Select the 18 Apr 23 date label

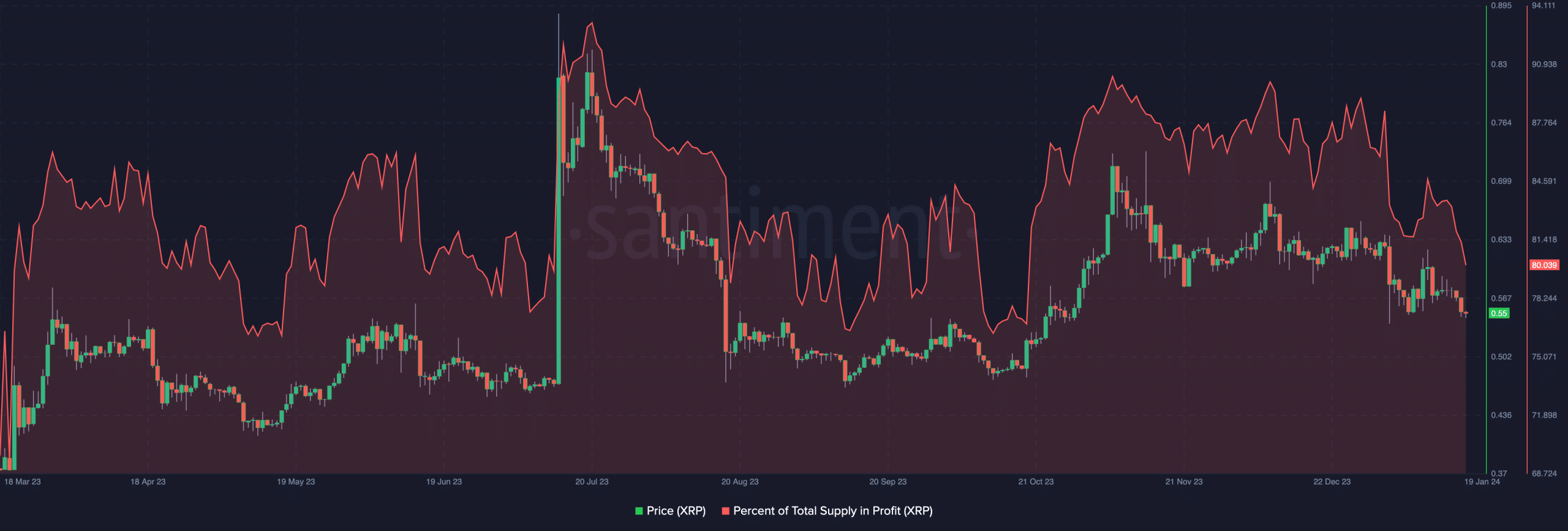[148, 481]
